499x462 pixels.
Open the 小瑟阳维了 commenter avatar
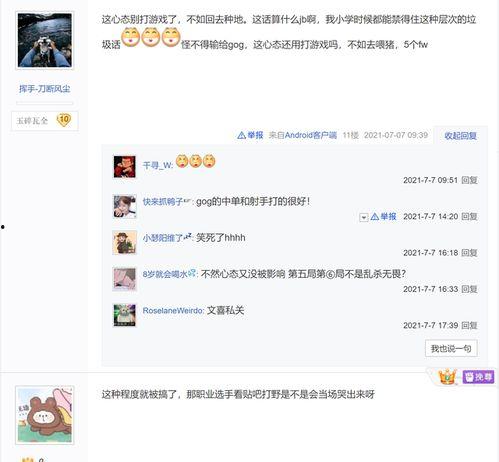[125, 242]
